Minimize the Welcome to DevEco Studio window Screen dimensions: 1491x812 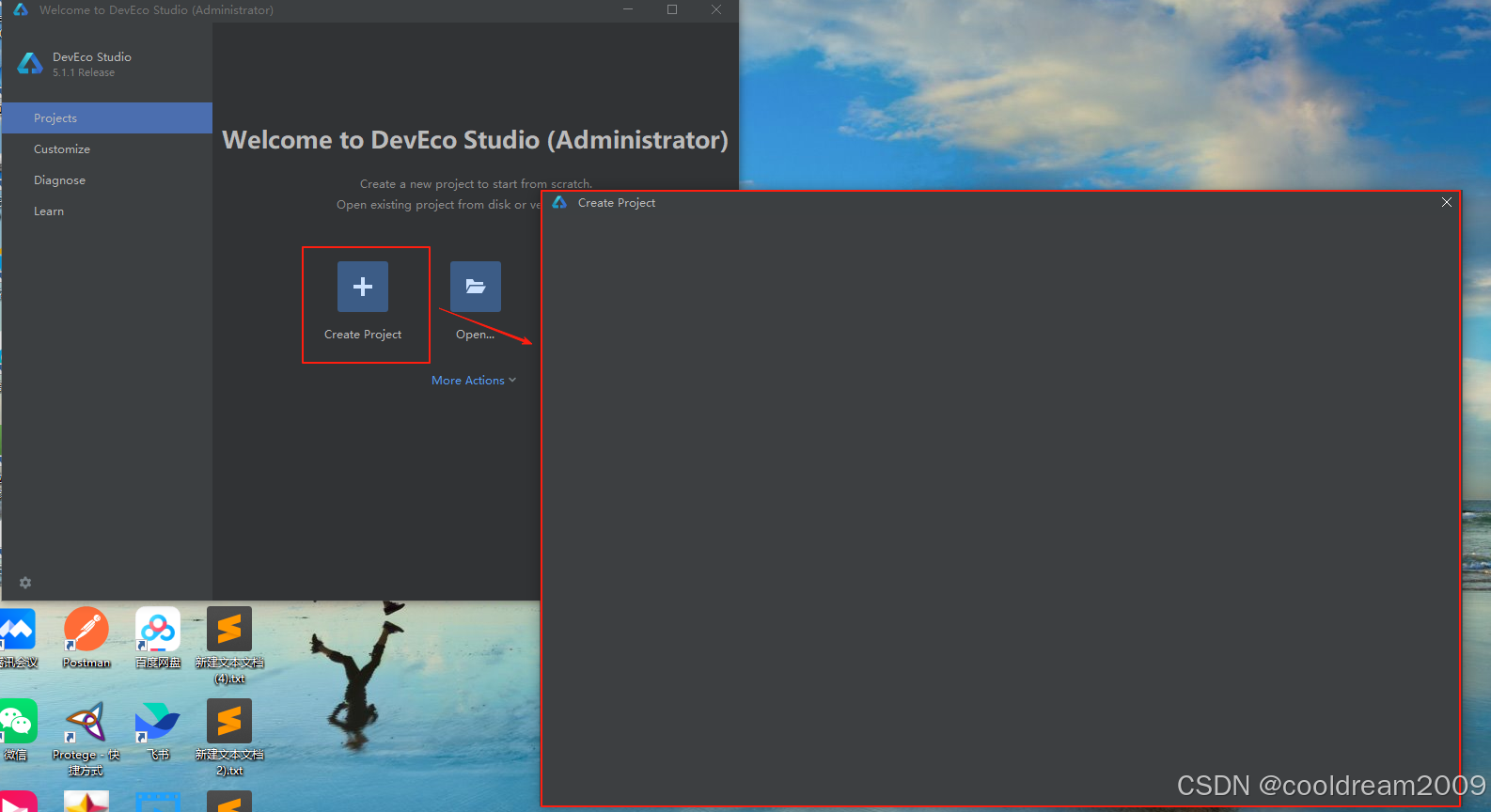click(628, 9)
